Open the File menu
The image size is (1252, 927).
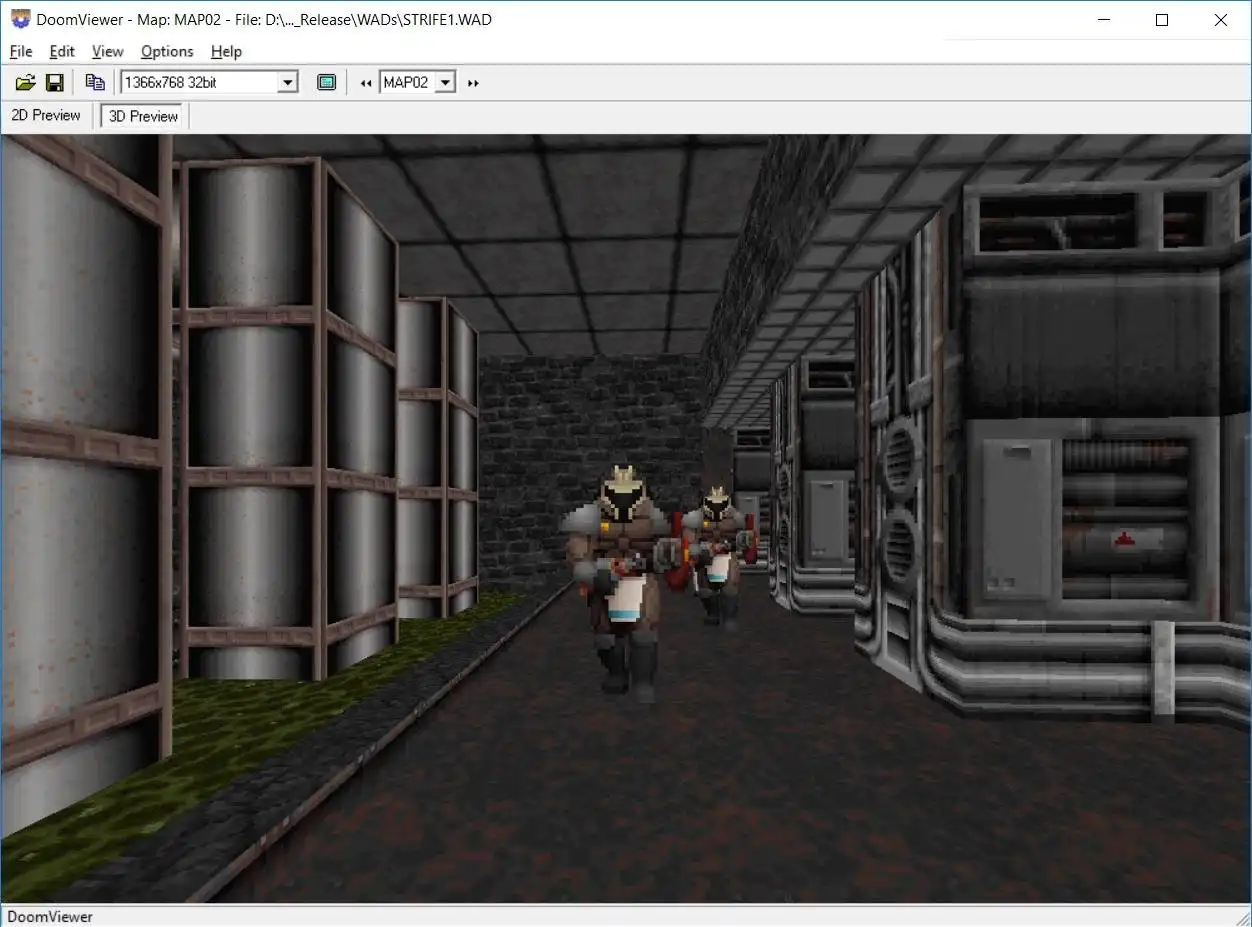(21, 51)
